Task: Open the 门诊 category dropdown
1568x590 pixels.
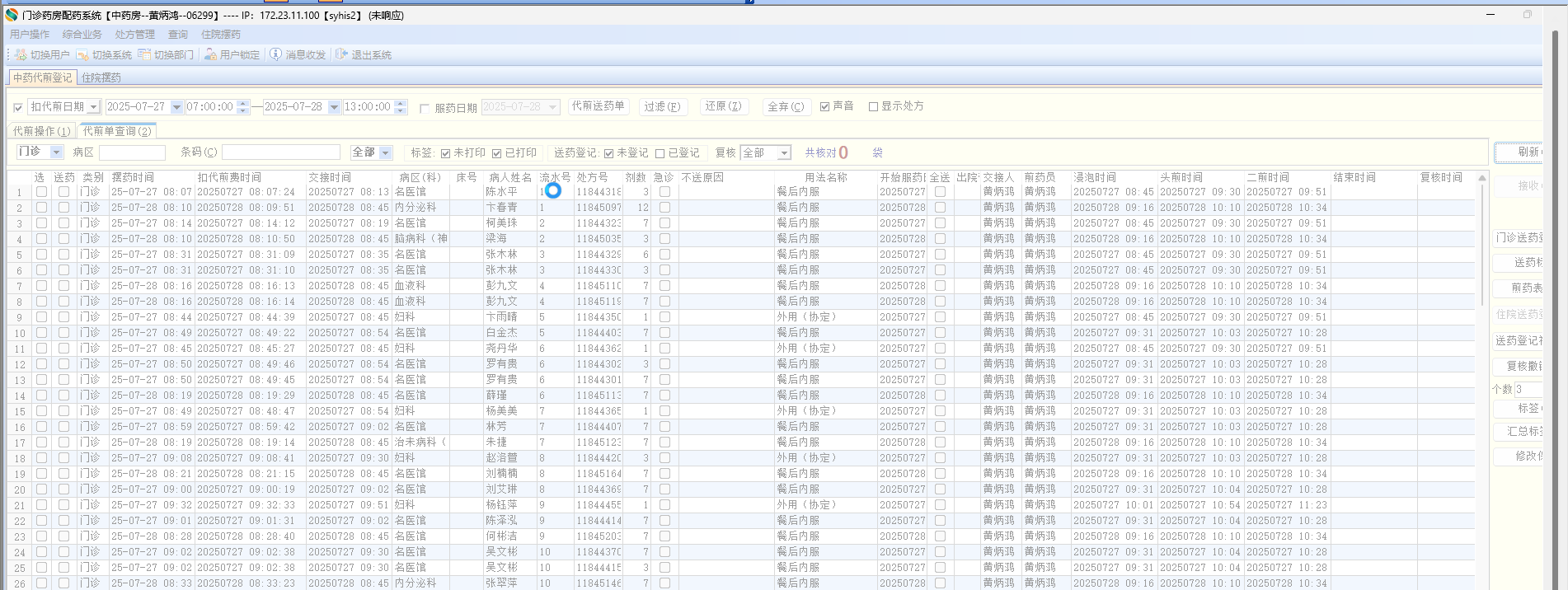Action: pos(56,152)
